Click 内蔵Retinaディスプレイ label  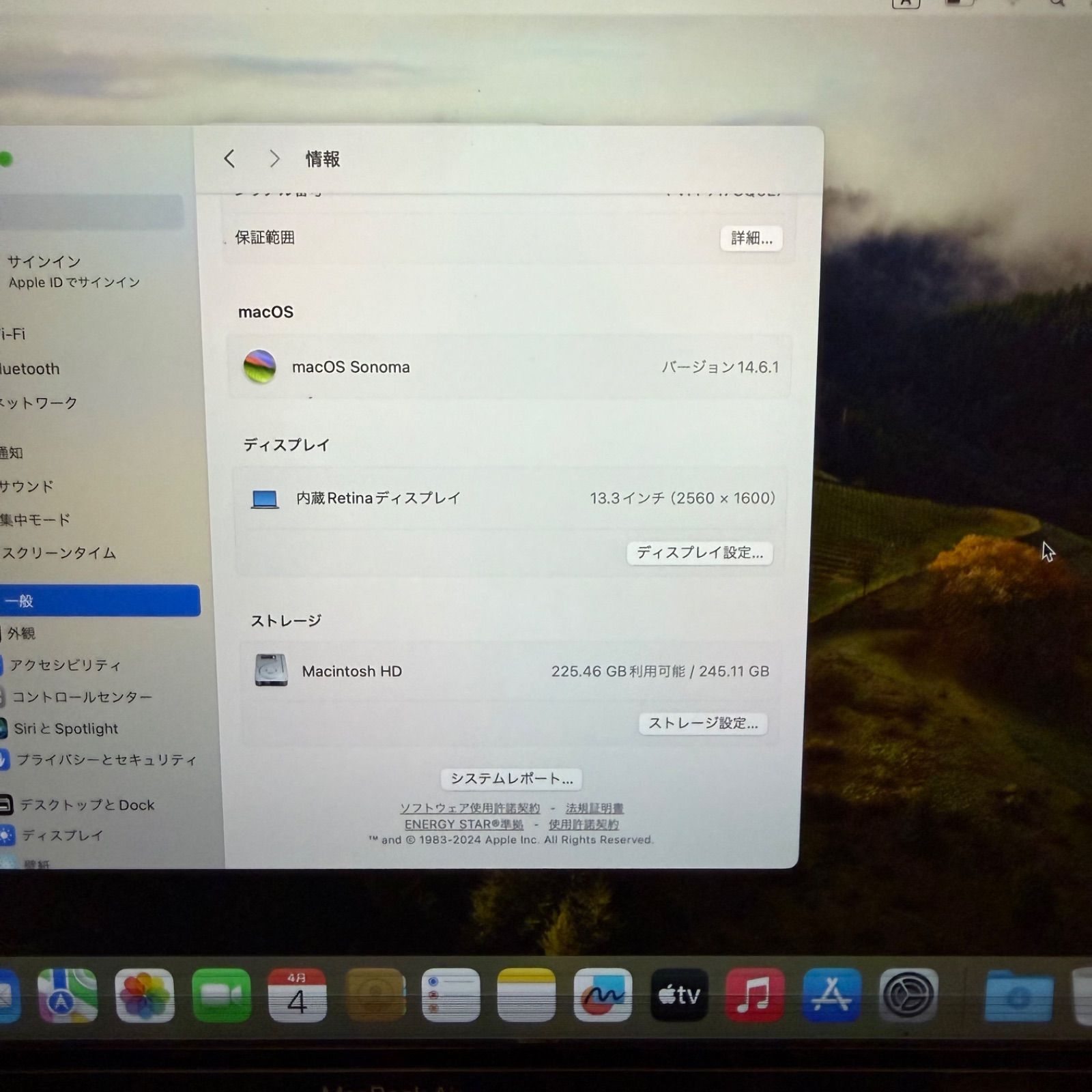(x=379, y=498)
